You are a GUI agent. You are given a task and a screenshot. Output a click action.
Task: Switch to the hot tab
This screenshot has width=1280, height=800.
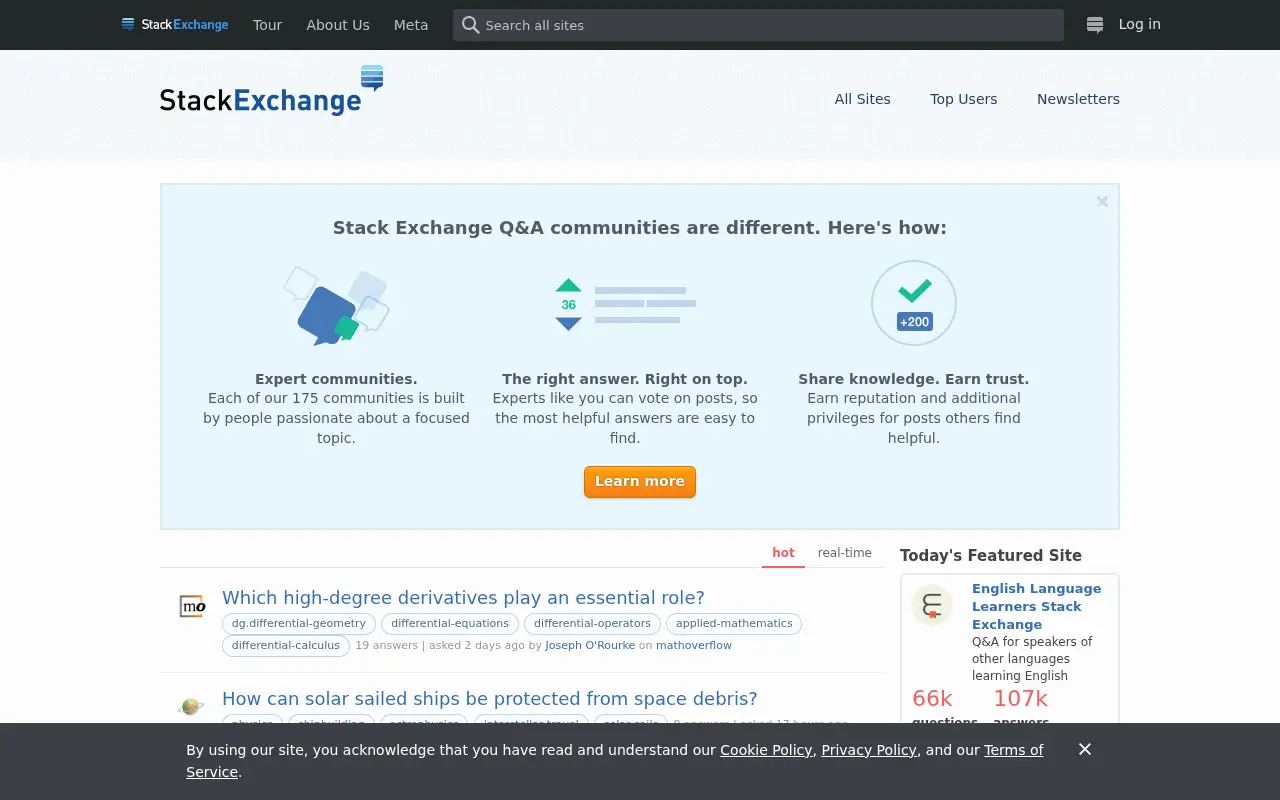point(783,553)
